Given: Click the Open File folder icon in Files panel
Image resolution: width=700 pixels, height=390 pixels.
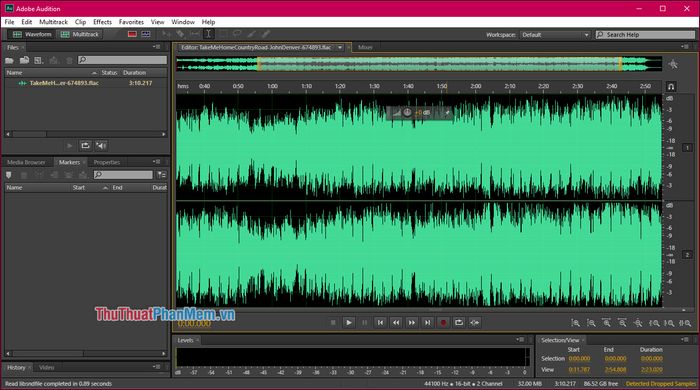Looking at the screenshot, I should pyautogui.click(x=9, y=60).
